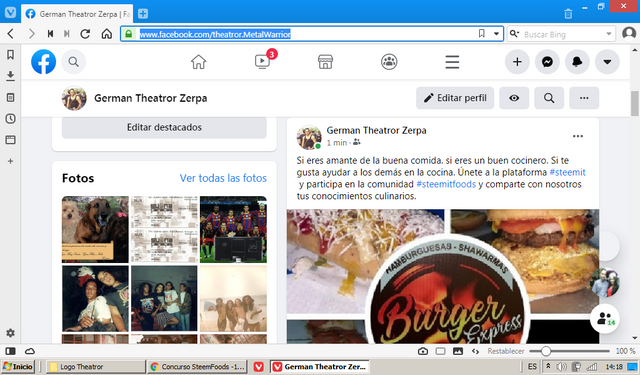Click the green secure site padlock
Viewport: 640px width, 375px height.
(129, 34)
